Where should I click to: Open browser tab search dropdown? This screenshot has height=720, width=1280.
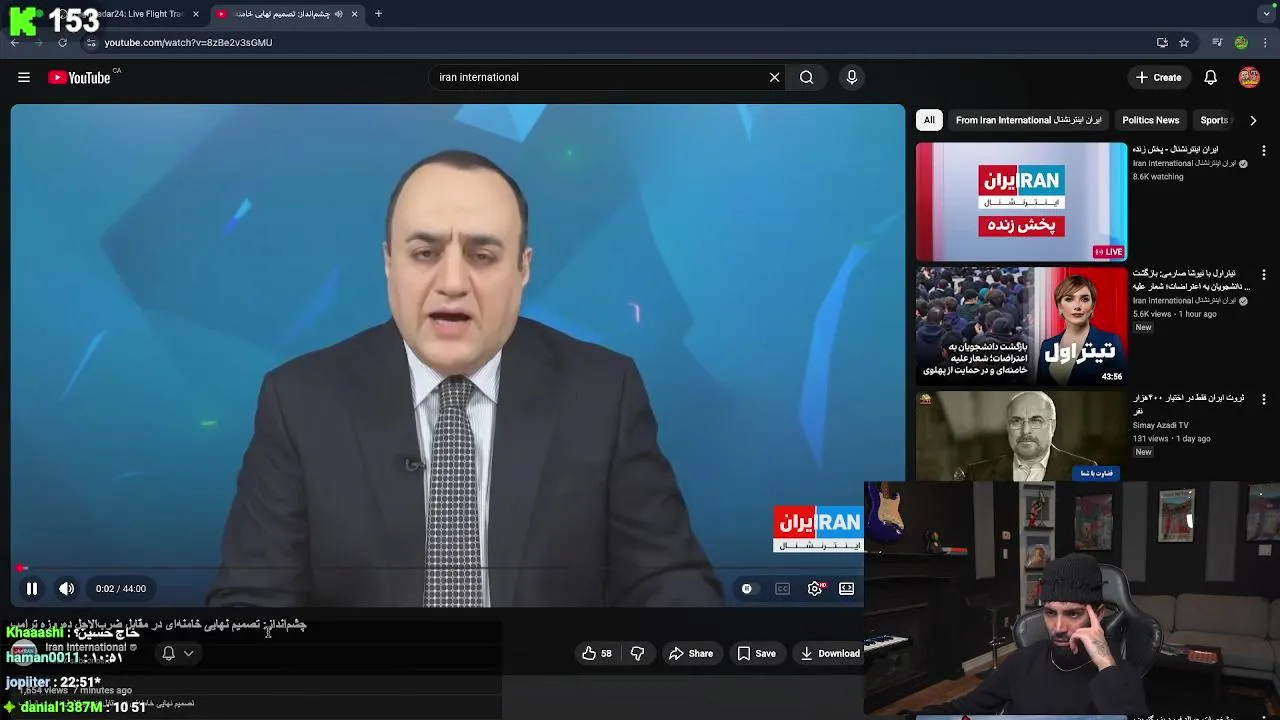[x=1266, y=14]
